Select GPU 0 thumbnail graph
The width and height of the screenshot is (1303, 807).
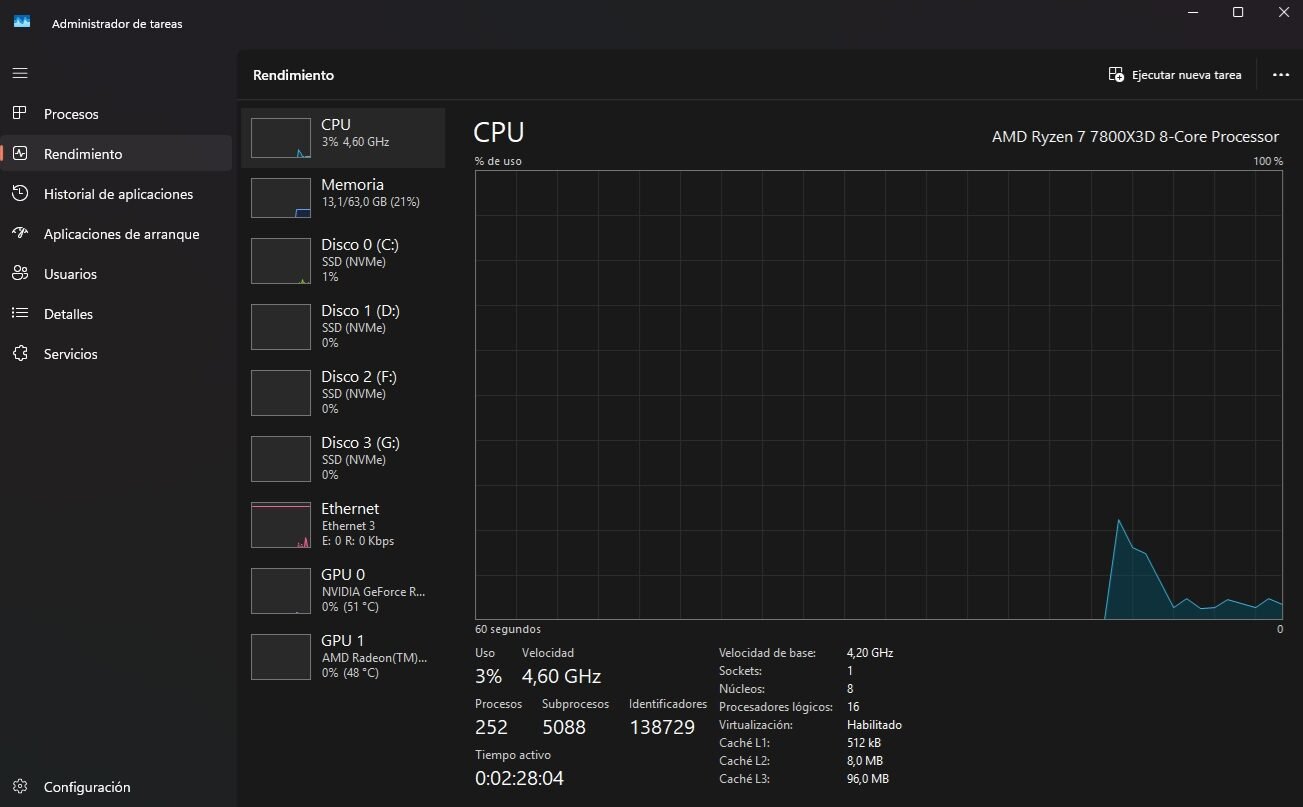point(281,591)
